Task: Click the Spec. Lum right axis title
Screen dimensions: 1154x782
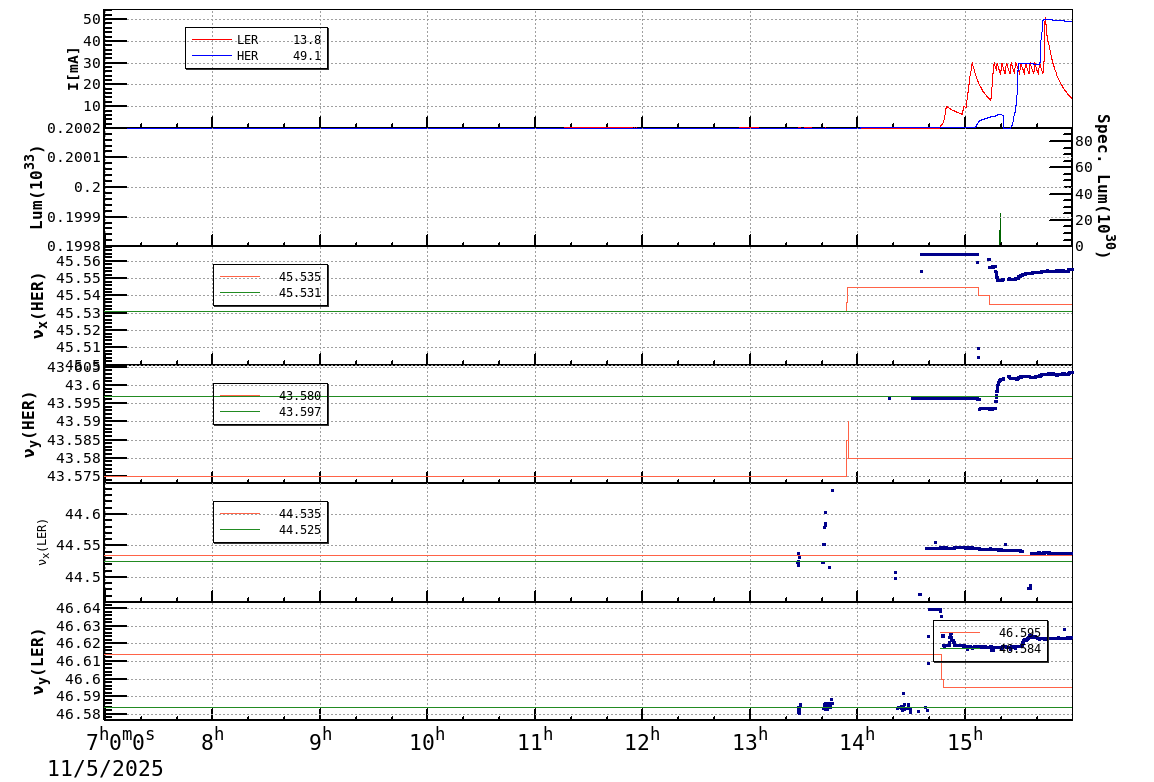Action: coord(1103,186)
